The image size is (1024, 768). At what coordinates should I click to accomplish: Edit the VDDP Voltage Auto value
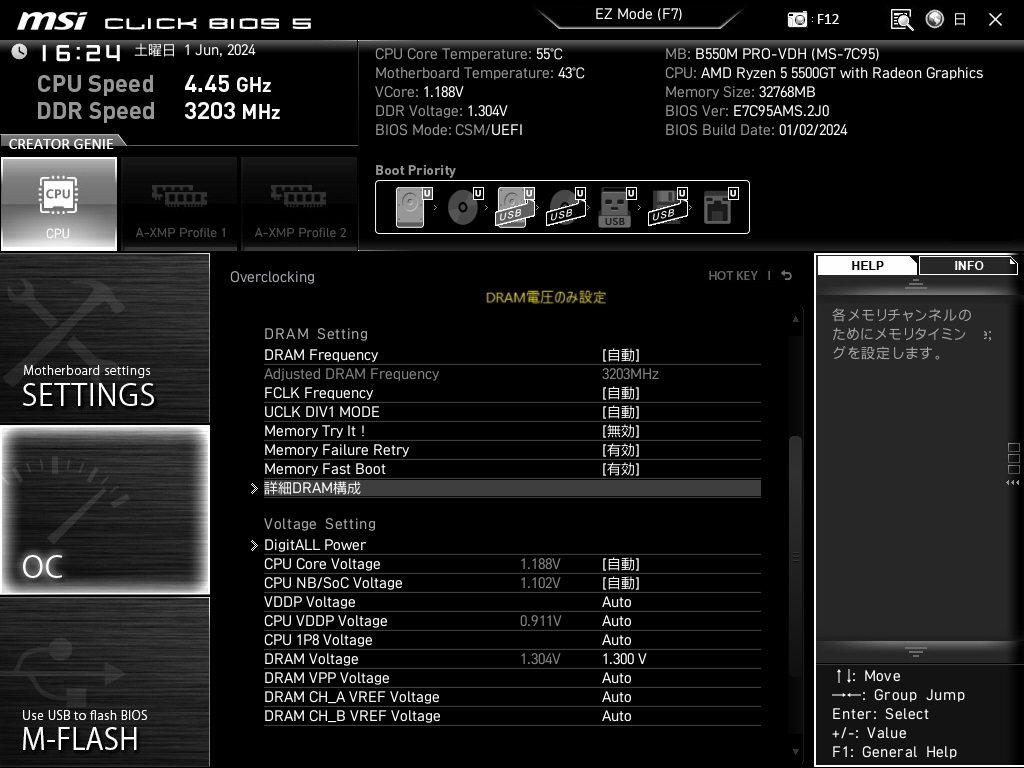click(616, 602)
